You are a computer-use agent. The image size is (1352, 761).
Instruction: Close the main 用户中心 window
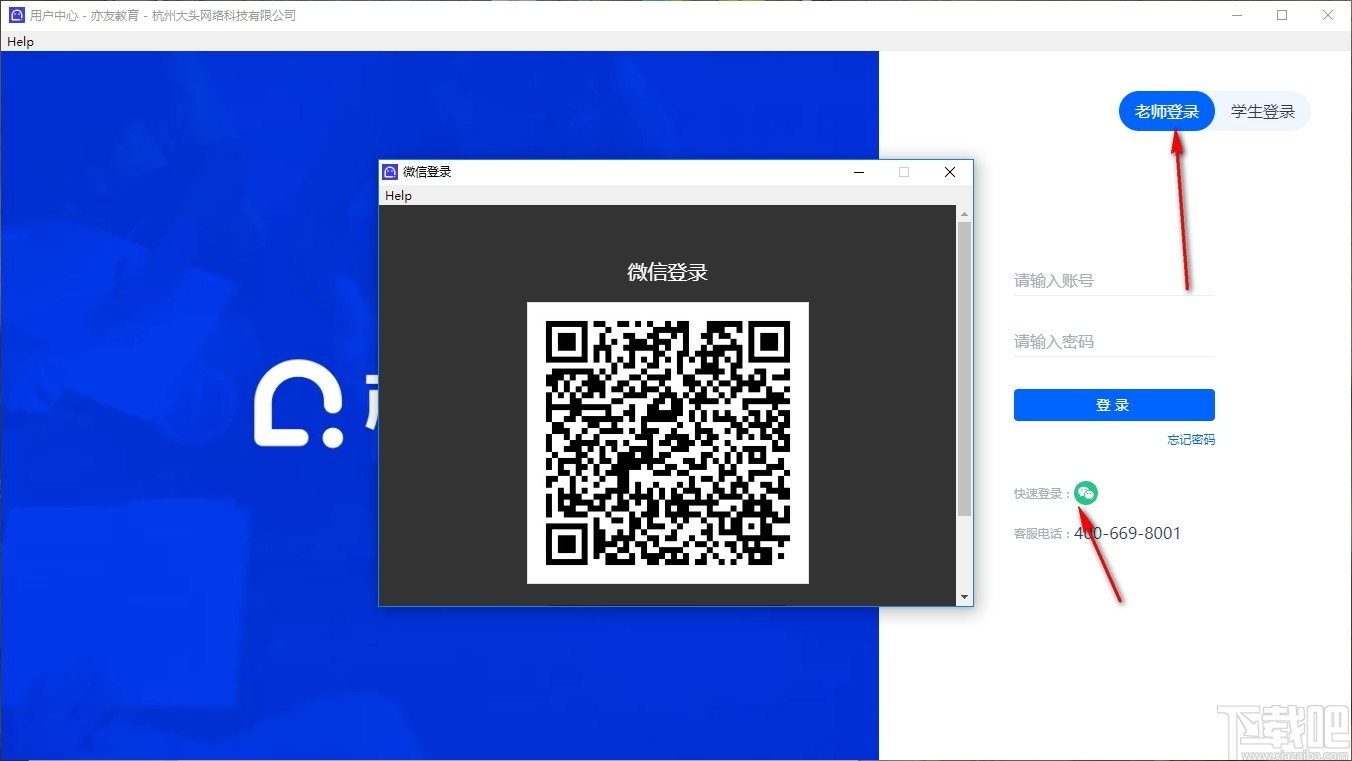point(1328,15)
